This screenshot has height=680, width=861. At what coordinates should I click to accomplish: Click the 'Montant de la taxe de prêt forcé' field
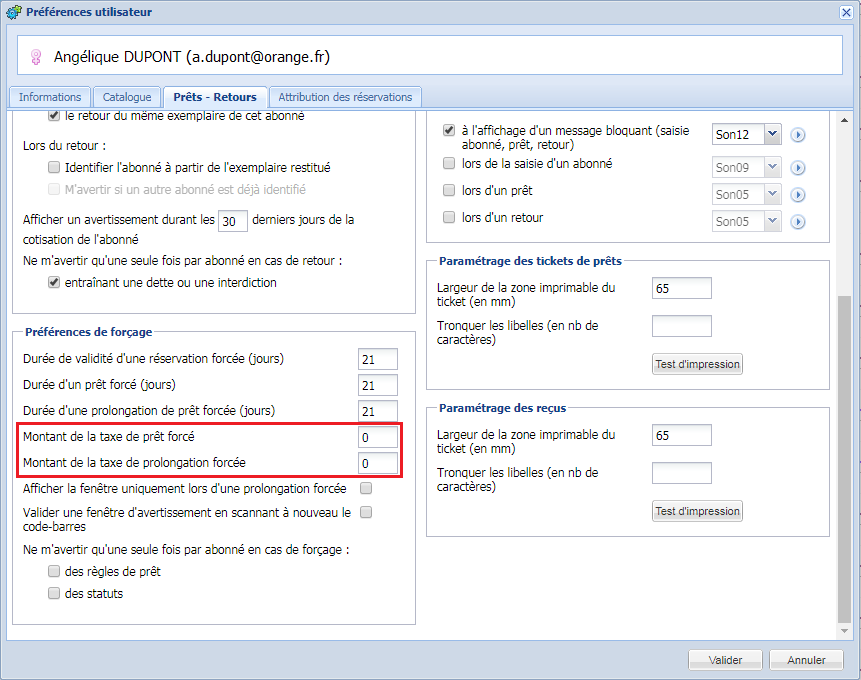(x=378, y=437)
